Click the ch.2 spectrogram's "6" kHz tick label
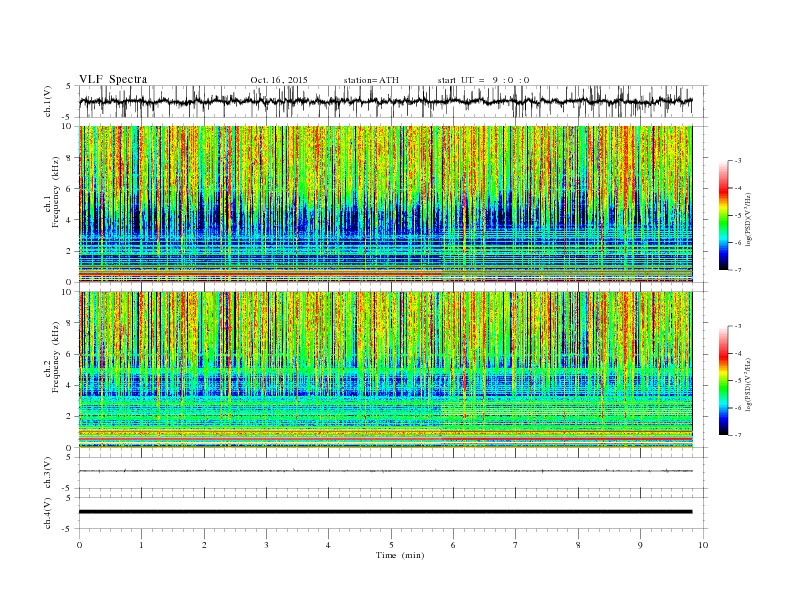The image size is (792, 612). 70,354
